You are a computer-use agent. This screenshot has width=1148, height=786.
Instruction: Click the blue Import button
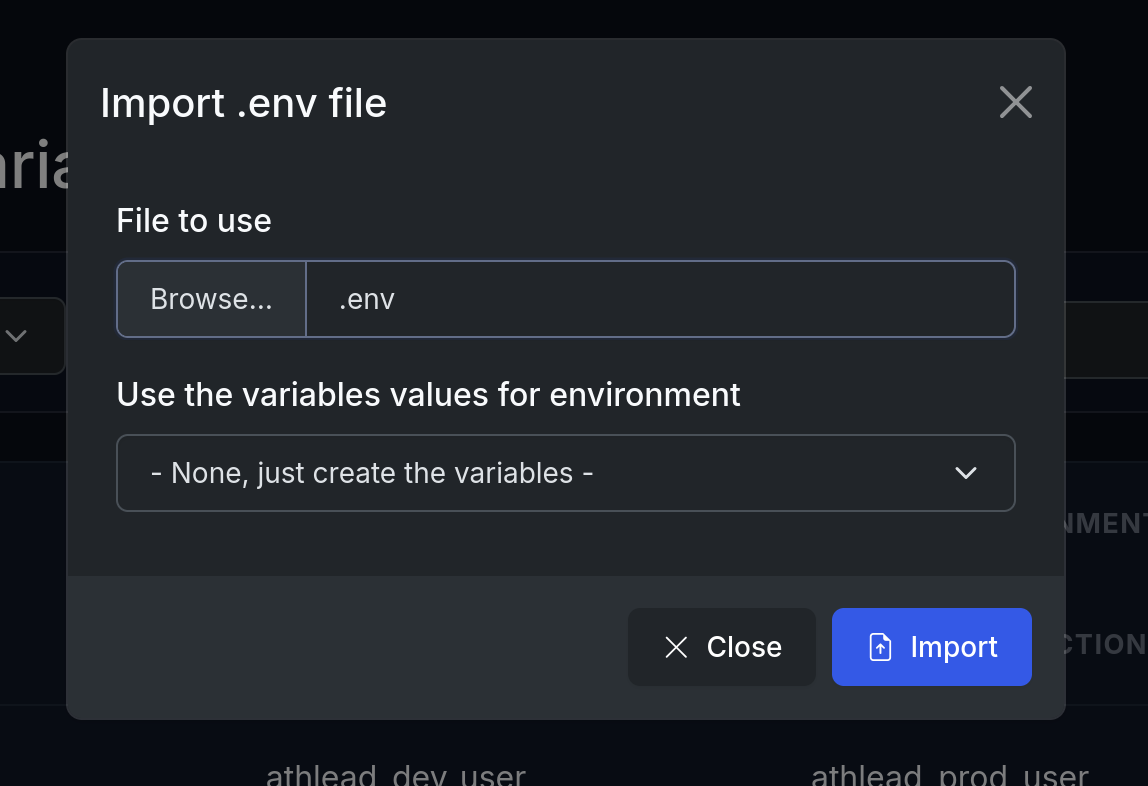931,647
